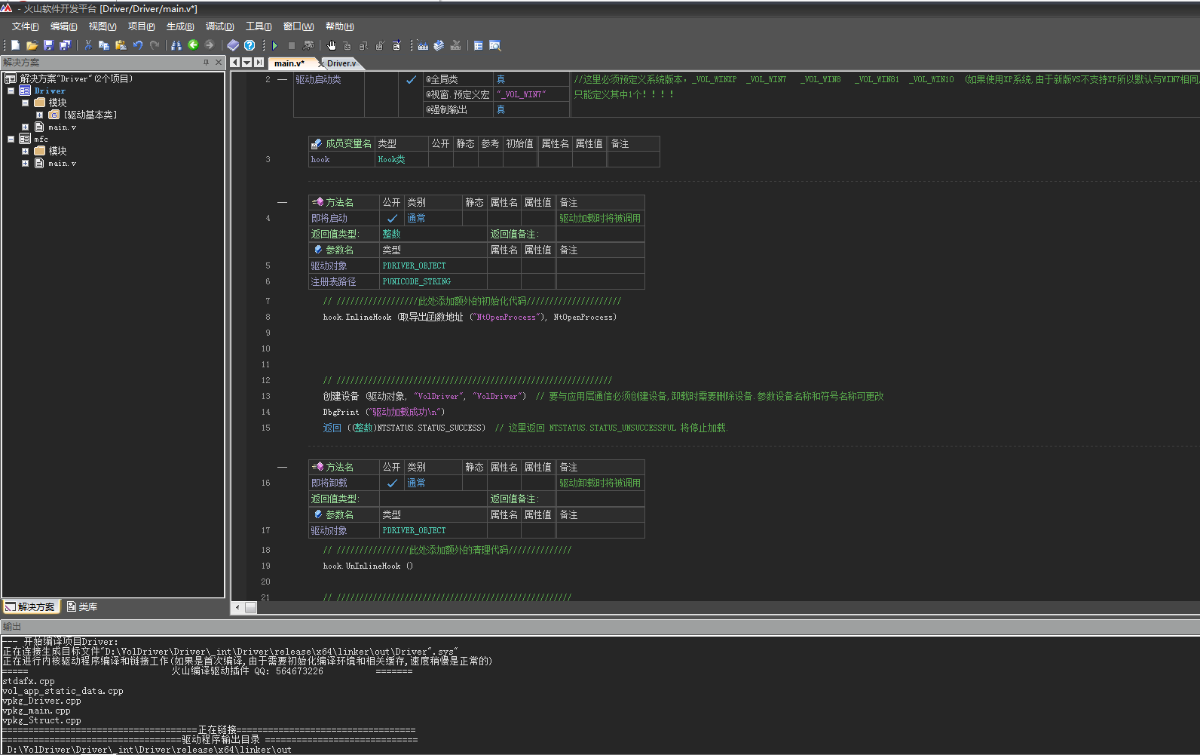Collapse the mfc project node

pyautogui.click(x=11, y=139)
